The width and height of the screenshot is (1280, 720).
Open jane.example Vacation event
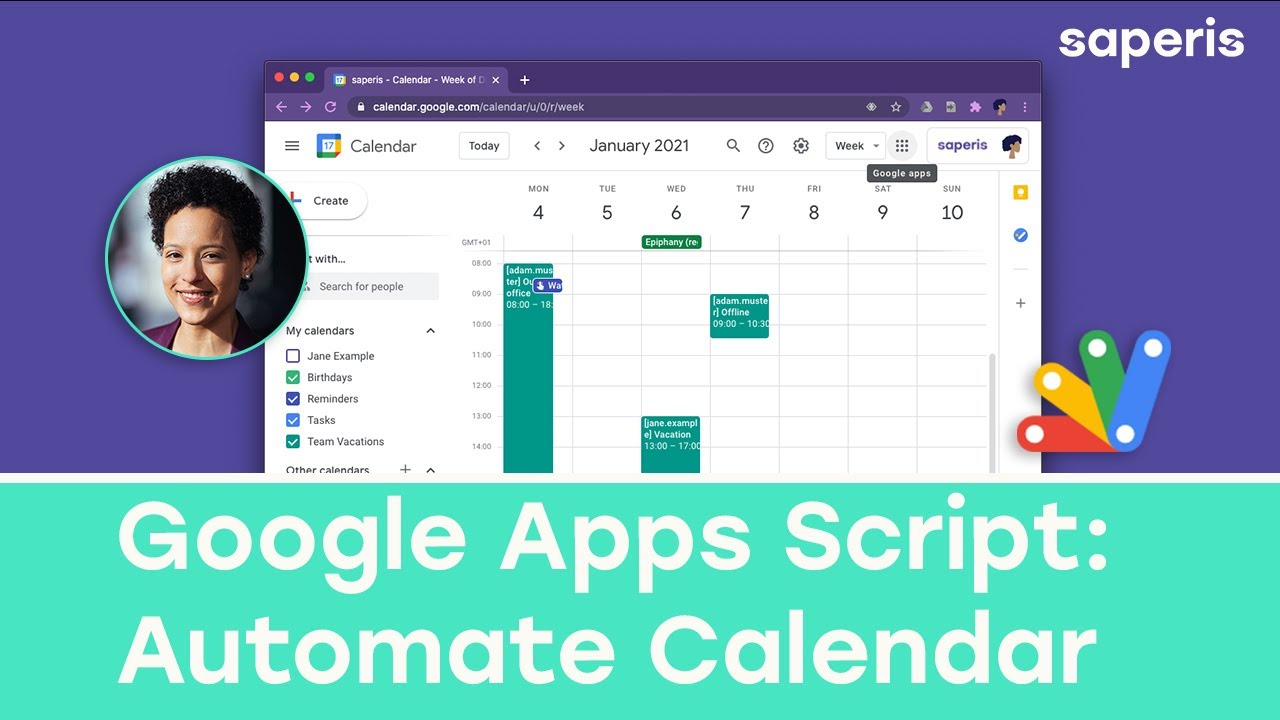670,444
